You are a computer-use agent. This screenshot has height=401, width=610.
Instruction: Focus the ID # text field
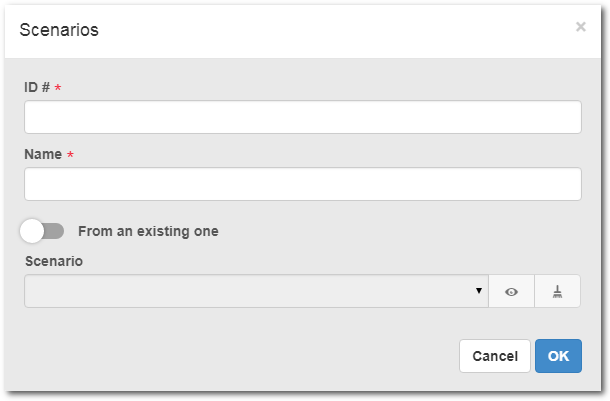pyautogui.click(x=303, y=117)
